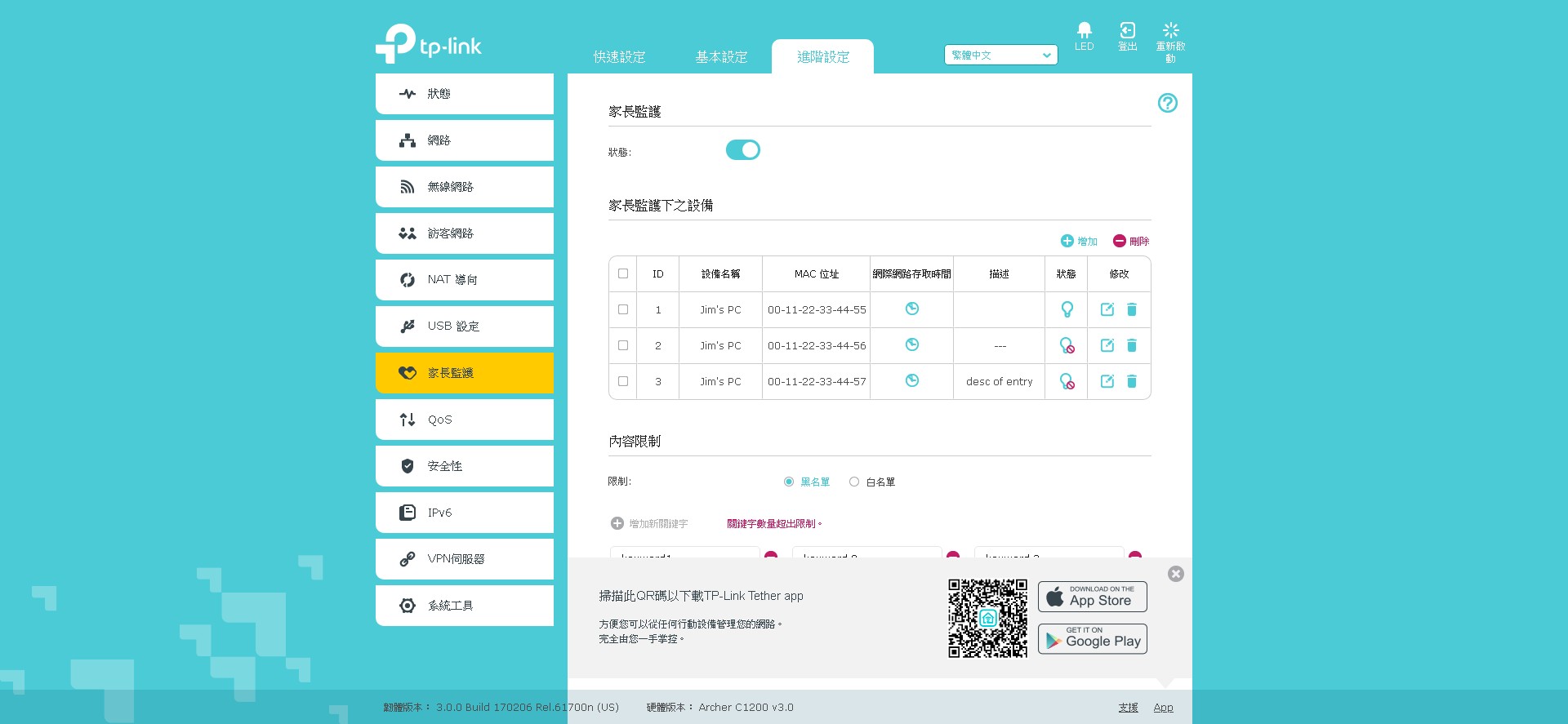1568x724 pixels.
Task: Remove the second keyword with minus icon
Action: (952, 554)
